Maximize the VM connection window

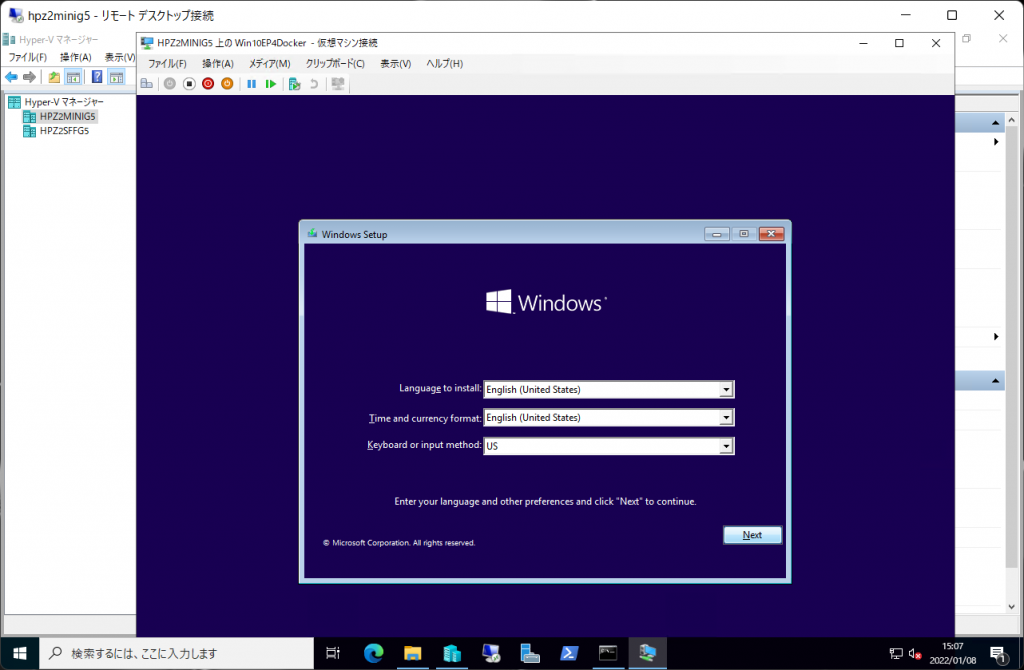pyautogui.click(x=899, y=43)
